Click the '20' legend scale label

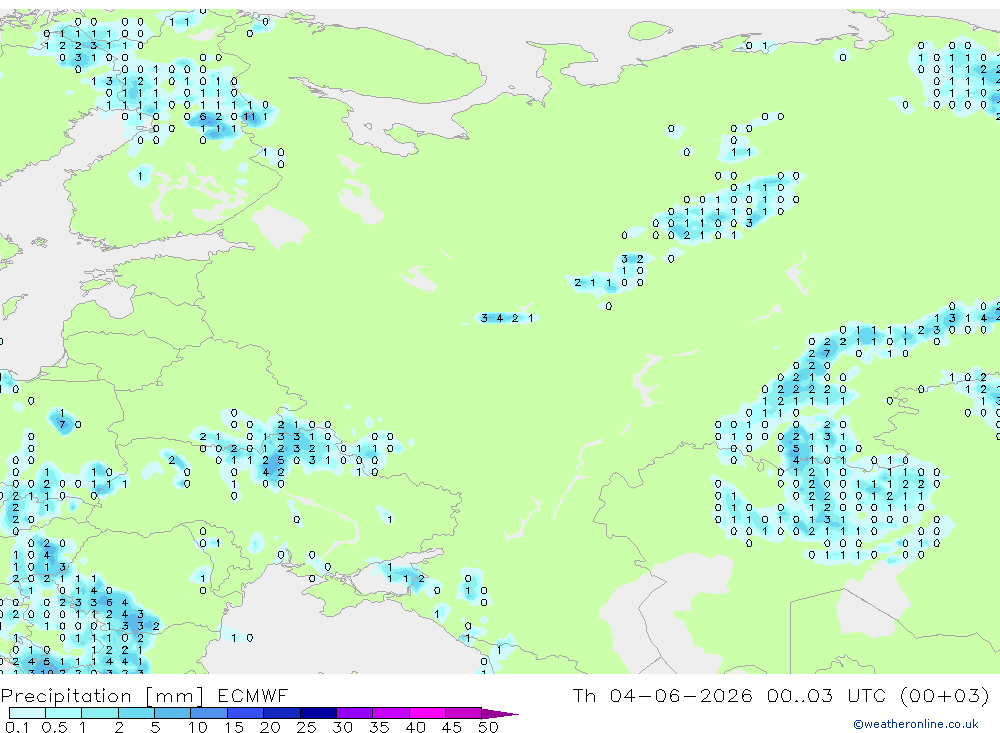click(x=270, y=727)
